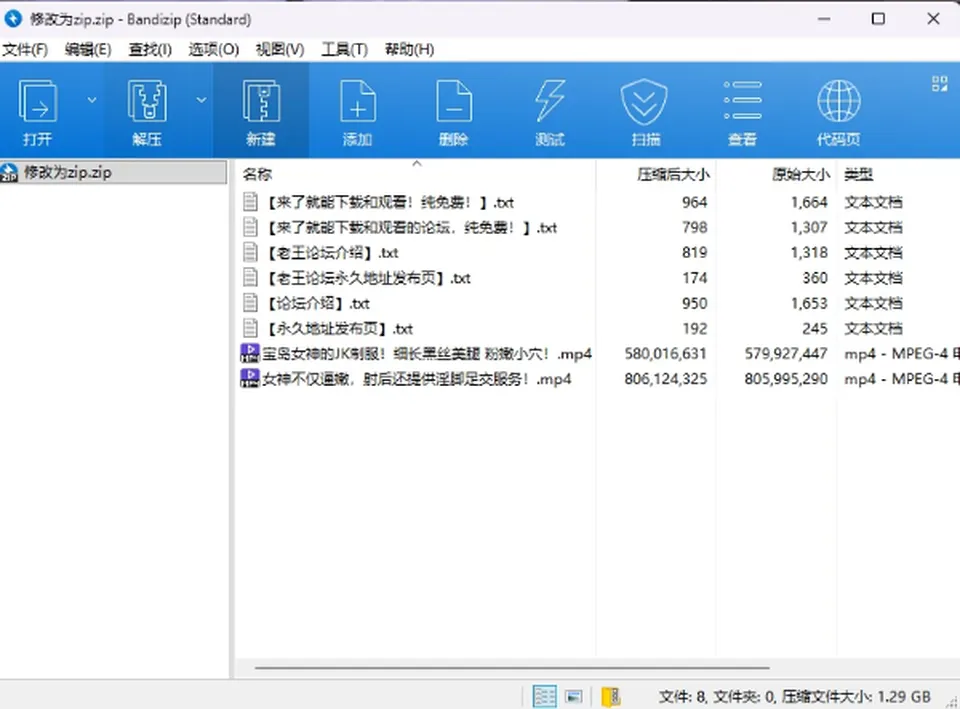Open the 工具(T) menu

coord(345,50)
